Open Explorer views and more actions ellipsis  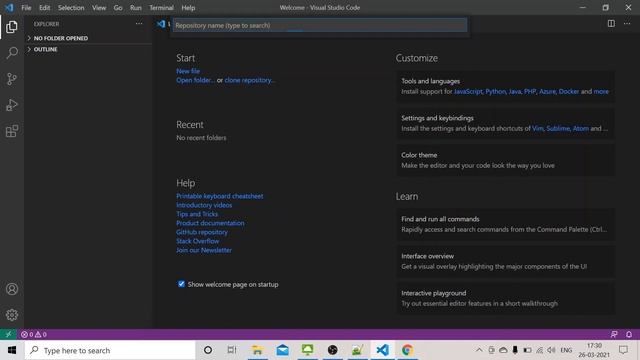coord(139,24)
